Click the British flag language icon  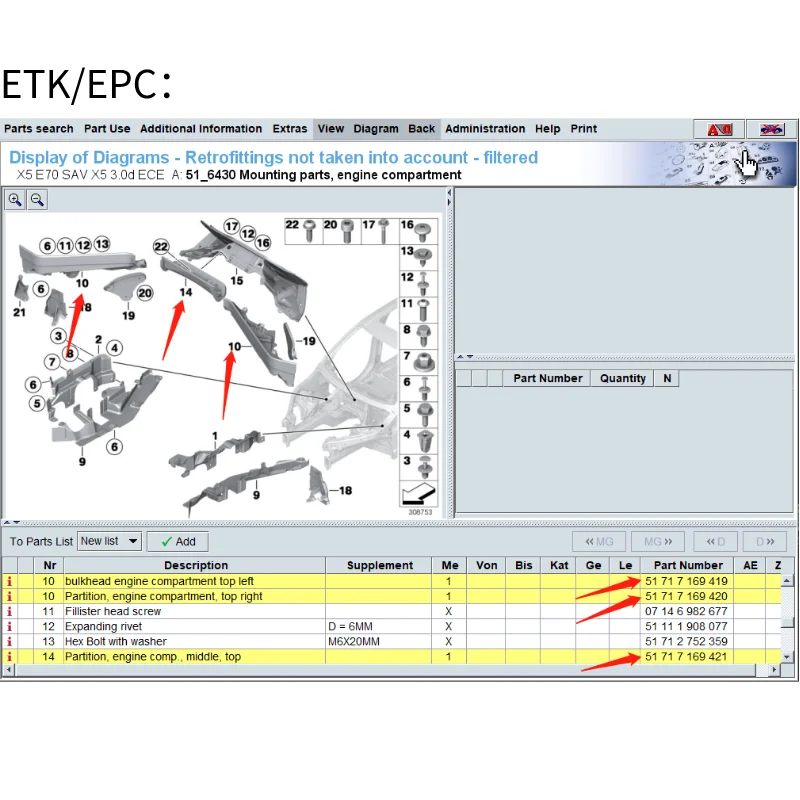771,129
